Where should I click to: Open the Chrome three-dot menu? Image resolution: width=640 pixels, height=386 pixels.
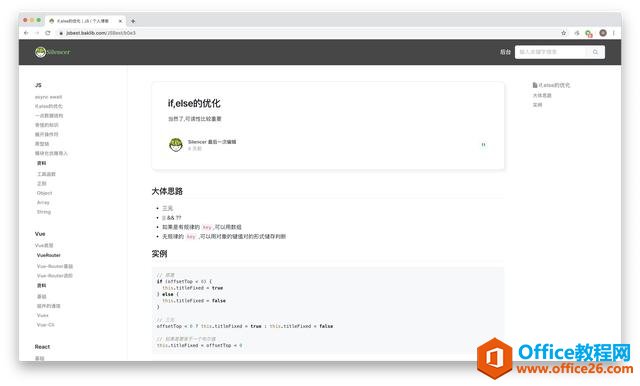point(614,33)
